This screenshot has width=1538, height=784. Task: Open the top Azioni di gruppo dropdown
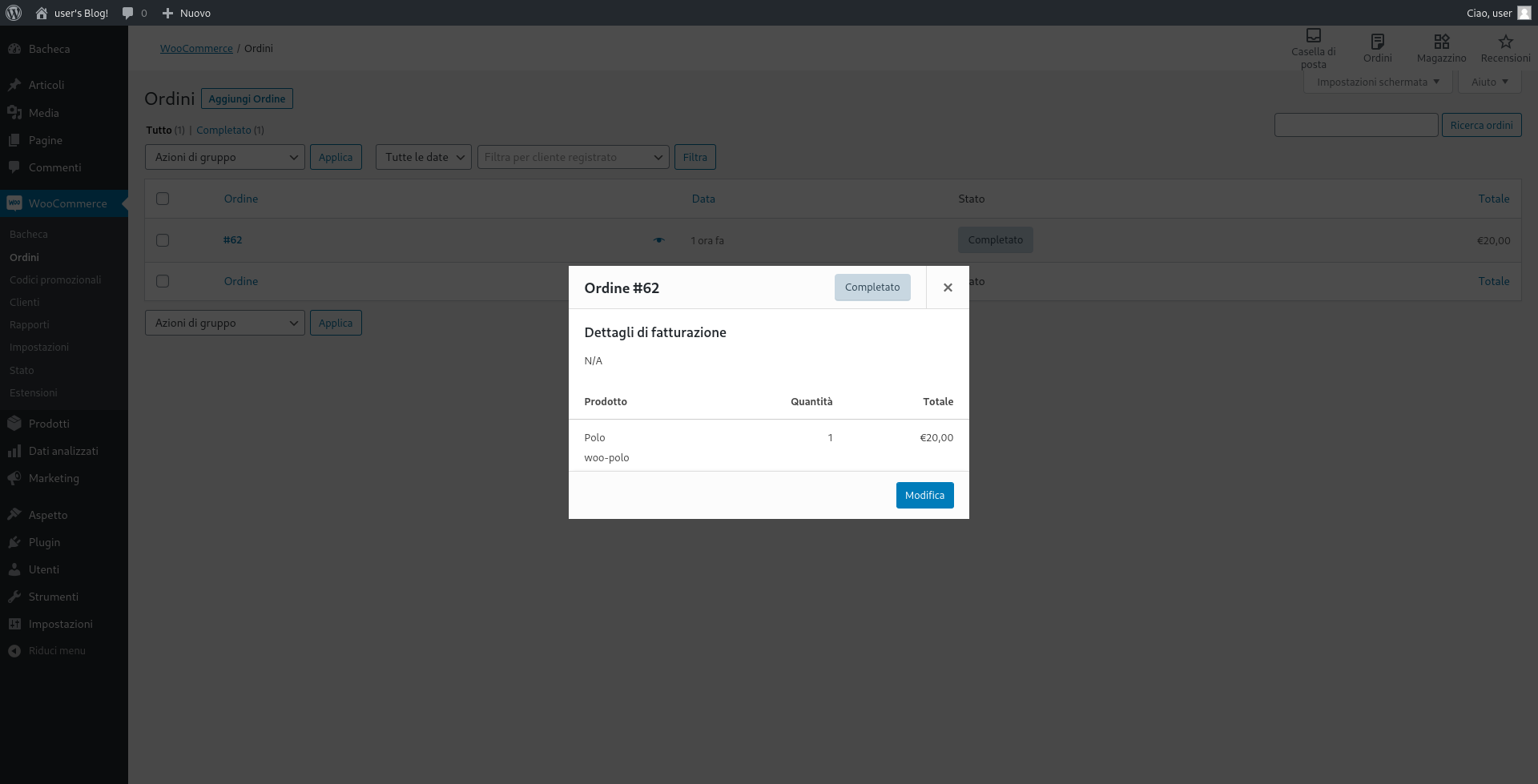[x=225, y=157]
